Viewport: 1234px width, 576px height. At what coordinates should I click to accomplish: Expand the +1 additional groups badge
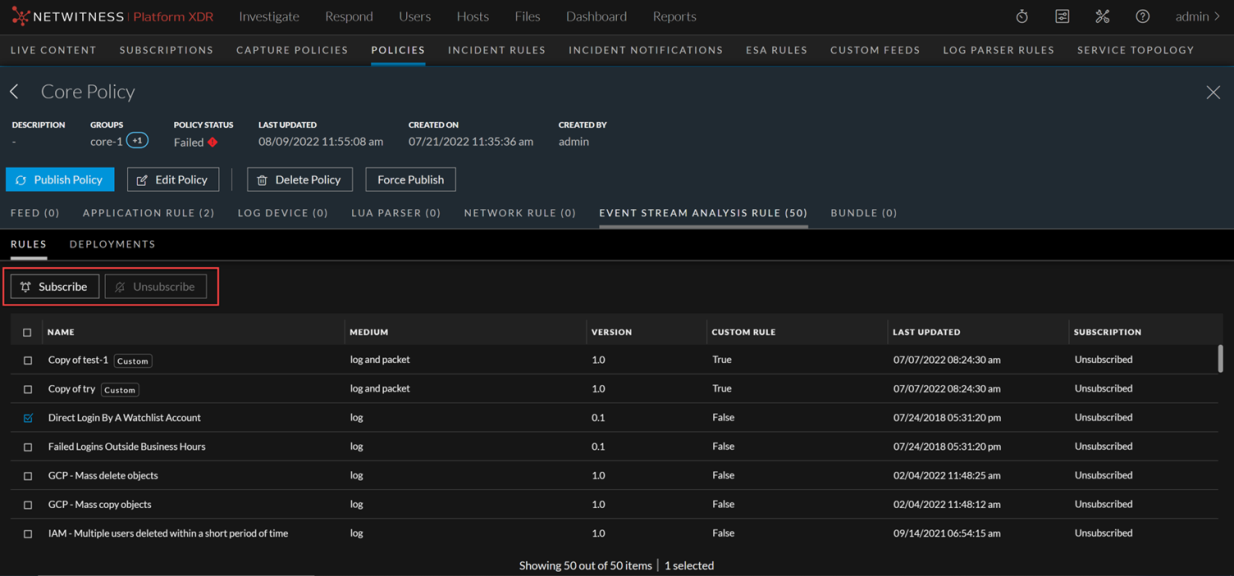click(138, 141)
